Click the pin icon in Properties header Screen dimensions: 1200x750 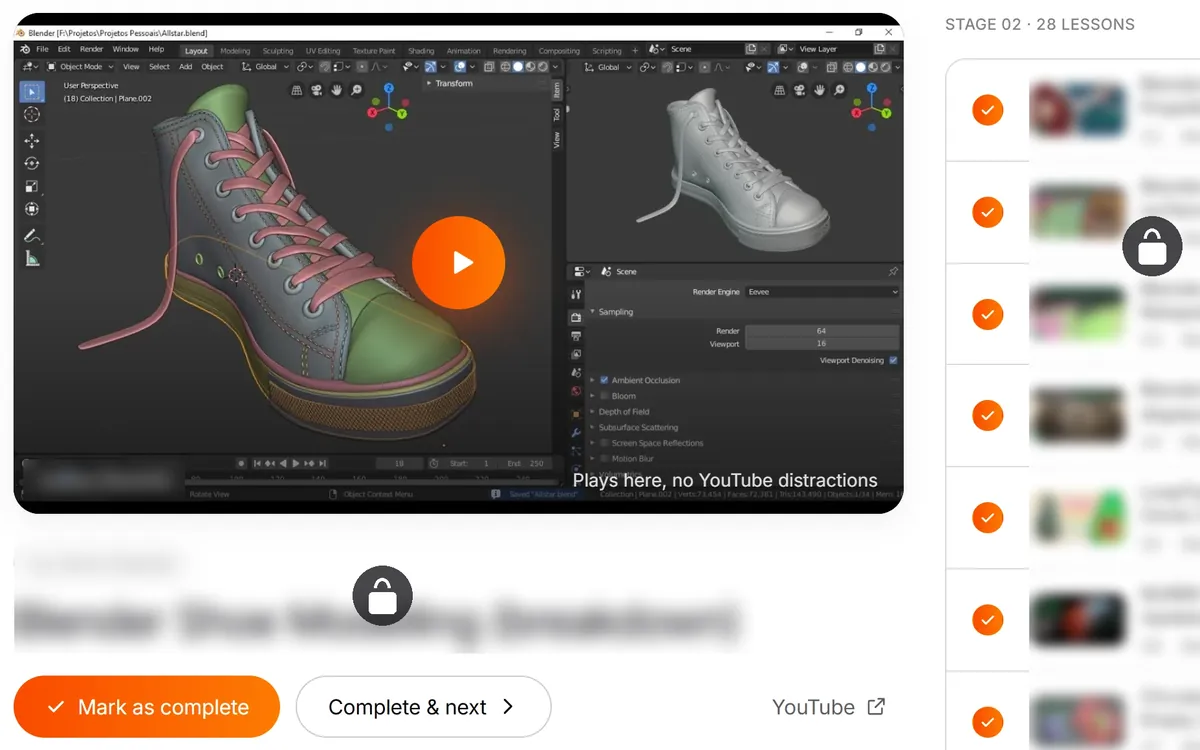(893, 271)
